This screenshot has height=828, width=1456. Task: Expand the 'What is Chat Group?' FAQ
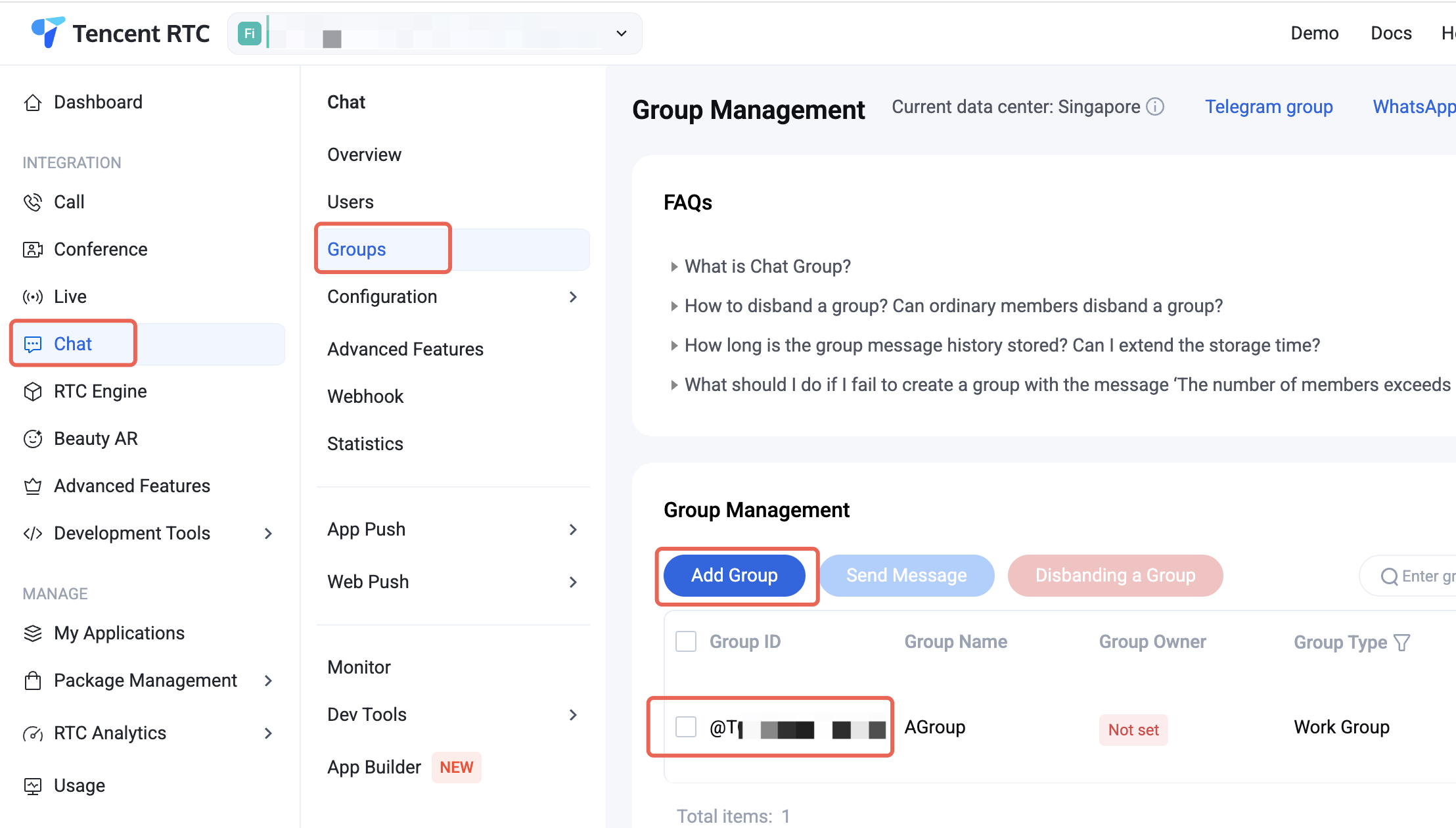(x=761, y=266)
